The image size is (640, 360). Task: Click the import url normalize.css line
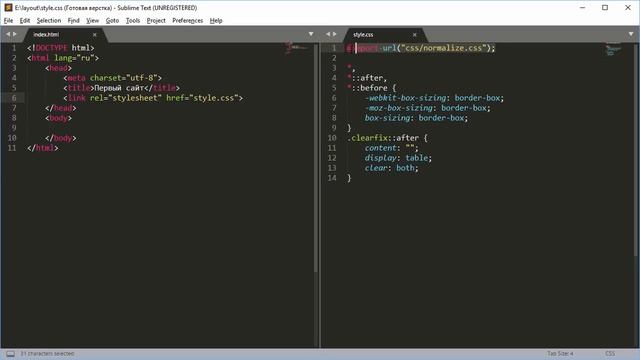point(421,48)
